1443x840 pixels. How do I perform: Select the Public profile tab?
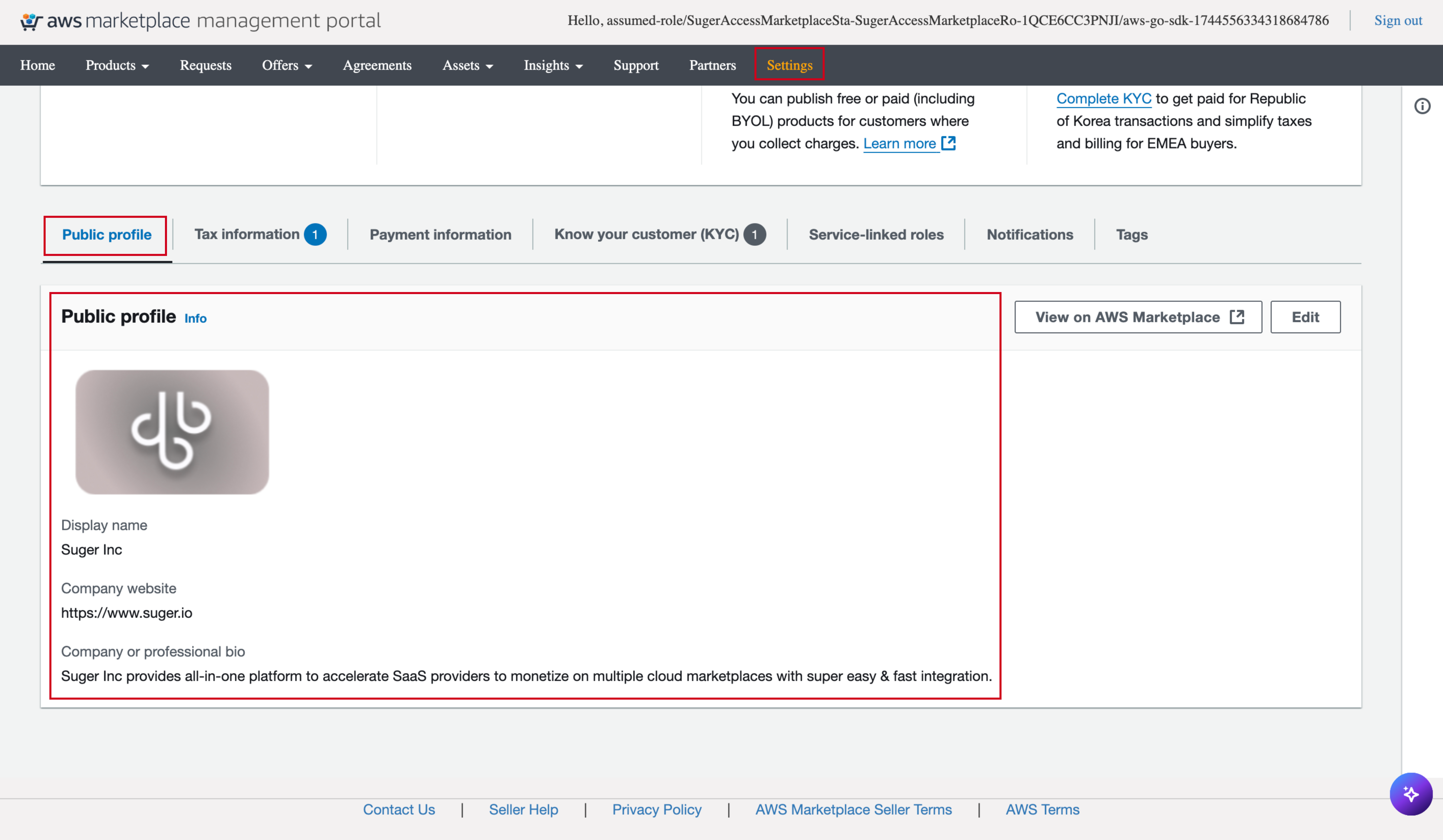pyautogui.click(x=107, y=235)
